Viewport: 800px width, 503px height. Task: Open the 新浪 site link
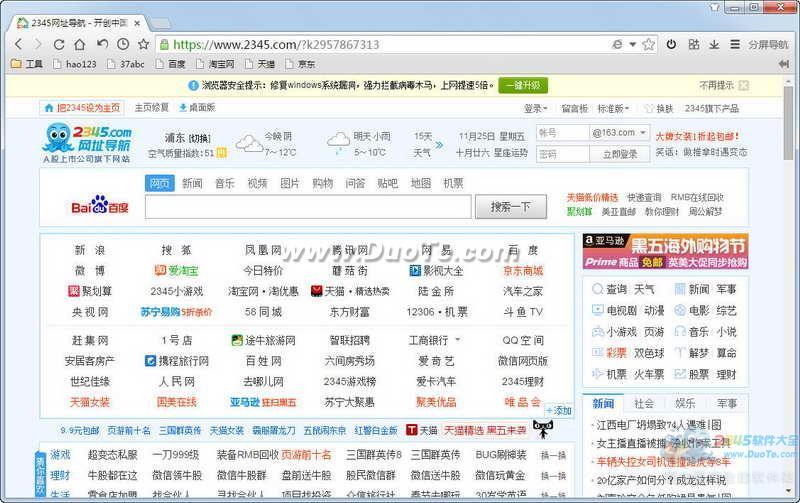click(x=90, y=250)
